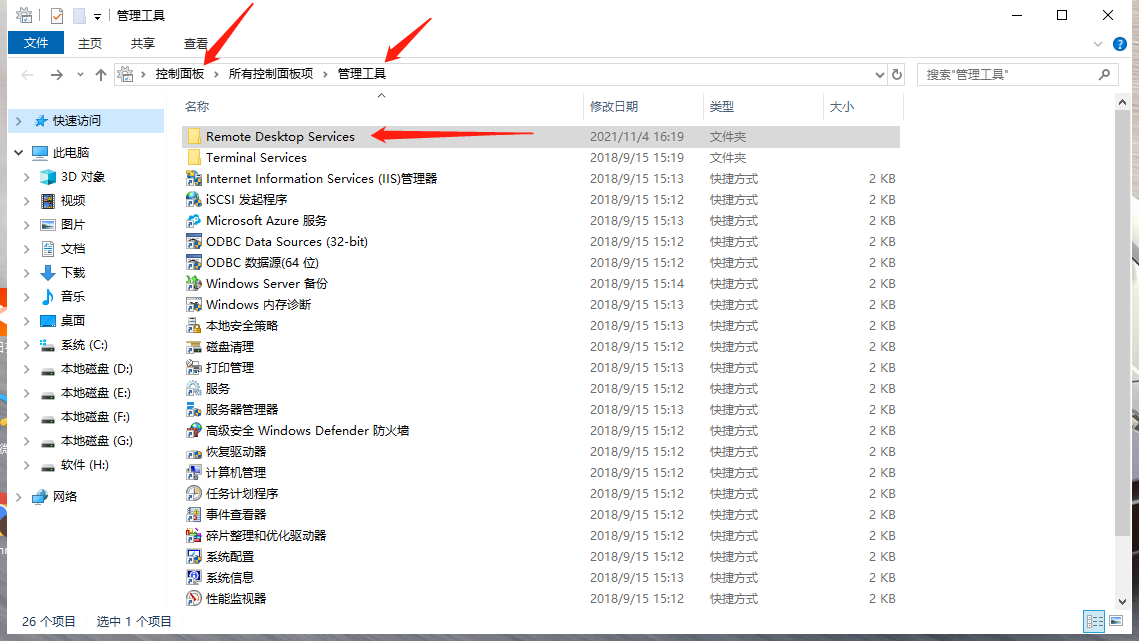Switch to the 共享 ribbon tab
This screenshot has width=1139, height=641.
pyautogui.click(x=142, y=44)
